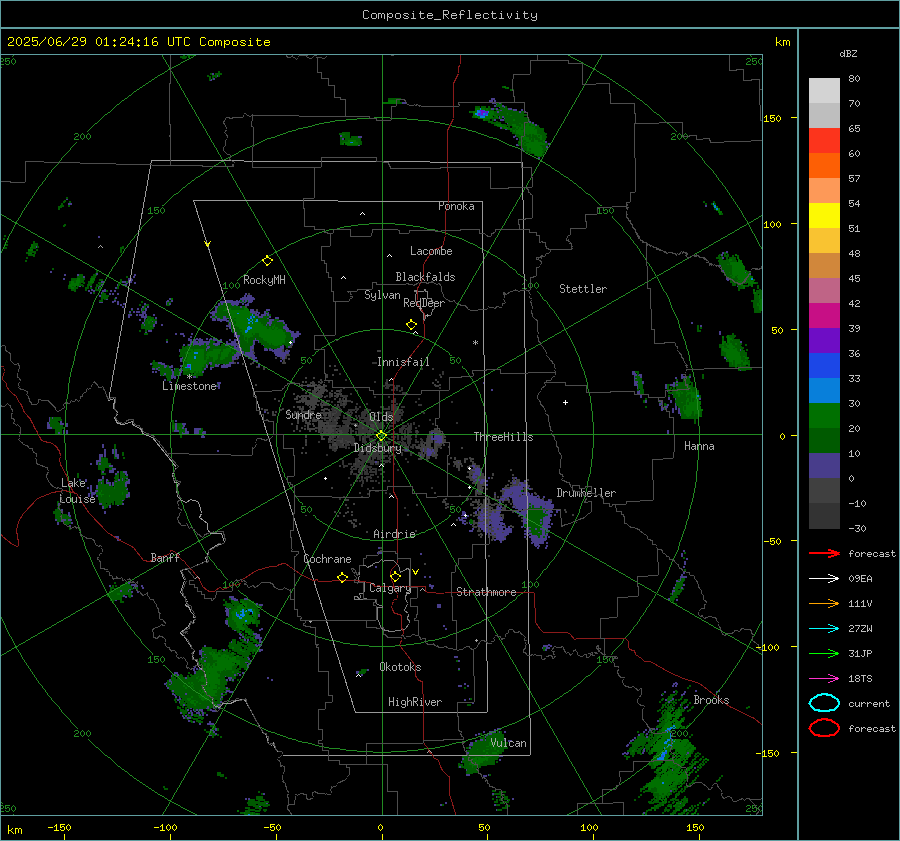Click the Banff label

(x=165, y=557)
